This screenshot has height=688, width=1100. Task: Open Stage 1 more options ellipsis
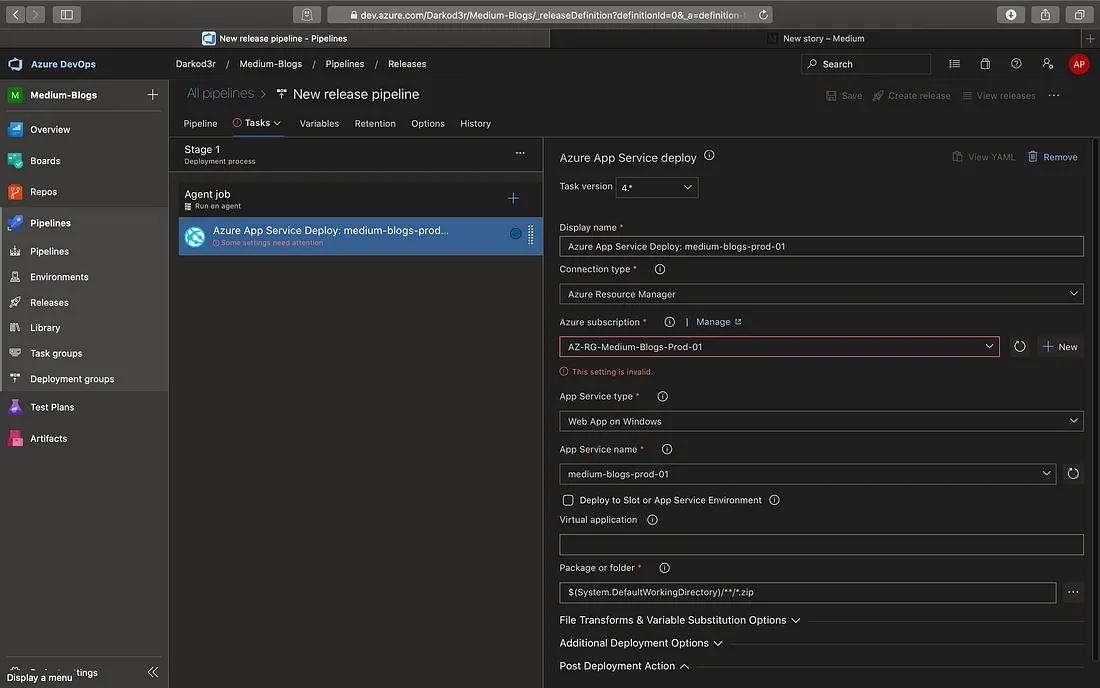520,153
